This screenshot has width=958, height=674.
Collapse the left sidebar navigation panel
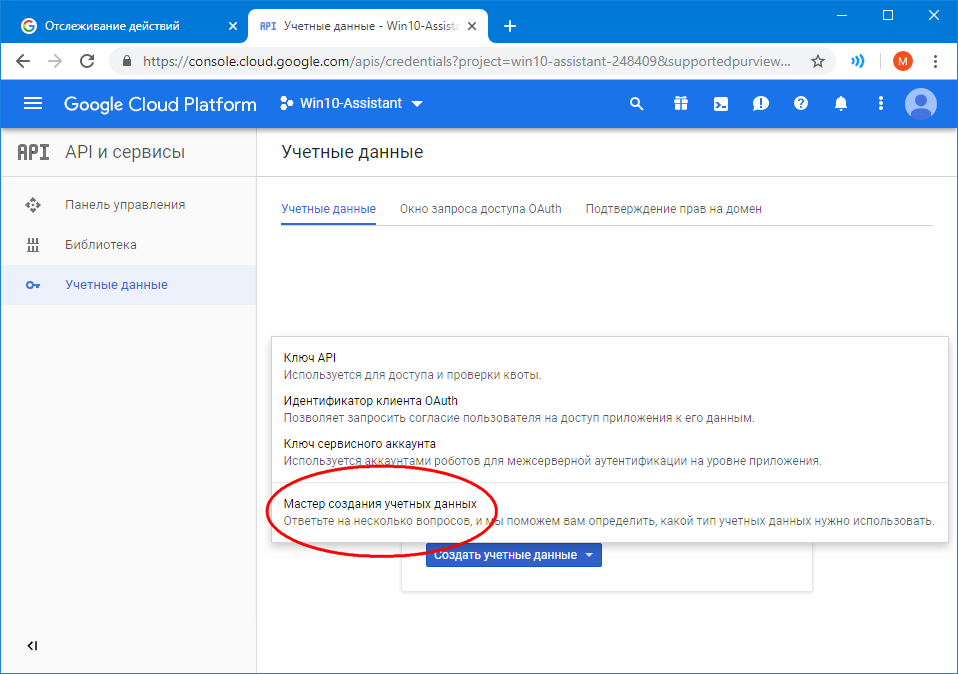click(x=32, y=646)
